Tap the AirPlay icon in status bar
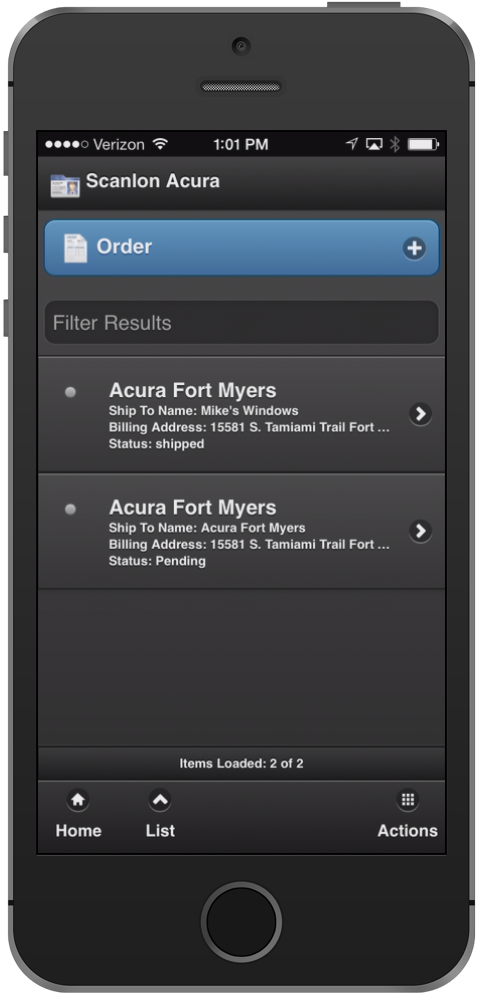The image size is (478, 994). [x=374, y=145]
